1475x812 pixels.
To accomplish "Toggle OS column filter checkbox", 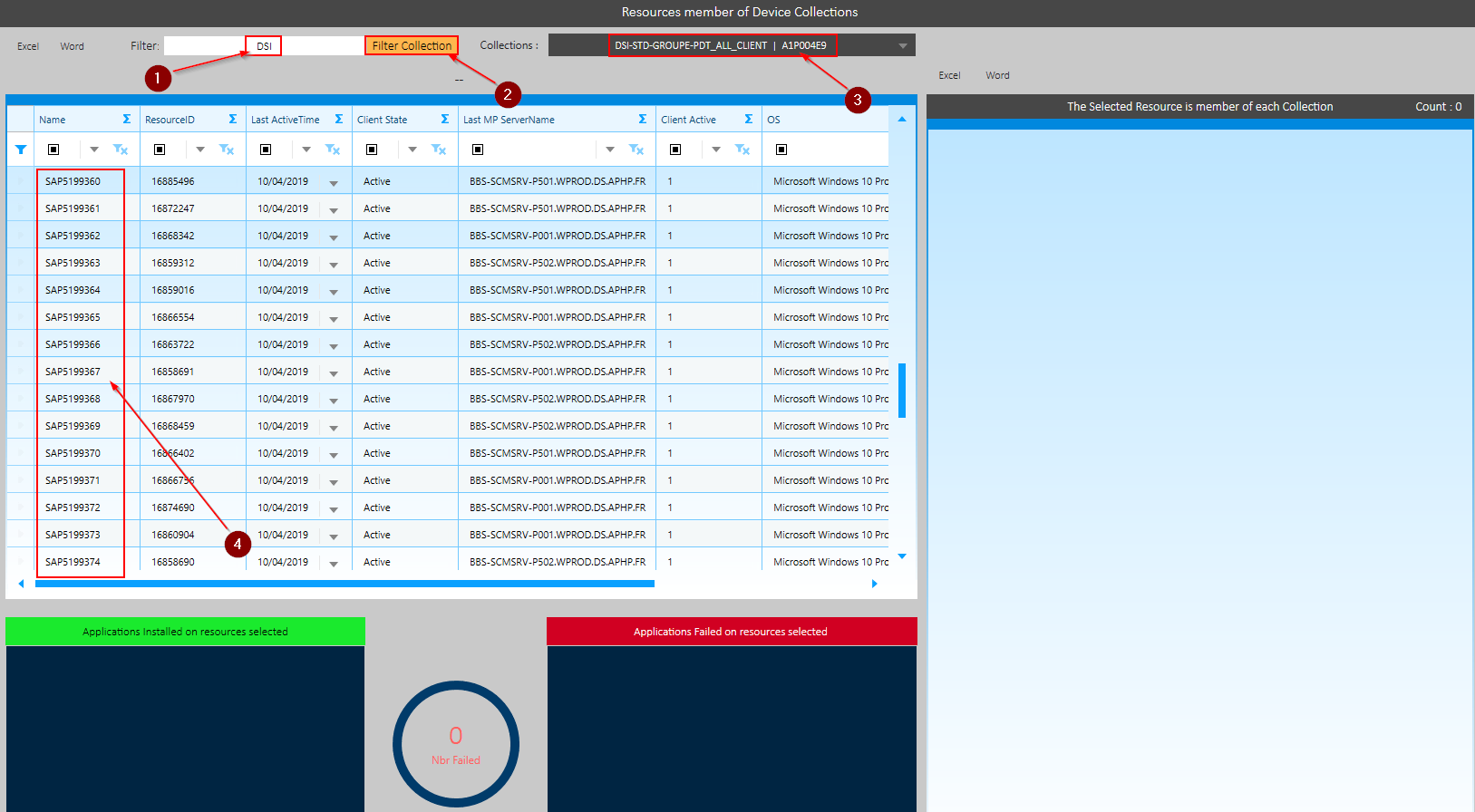I will pyautogui.click(x=781, y=150).
